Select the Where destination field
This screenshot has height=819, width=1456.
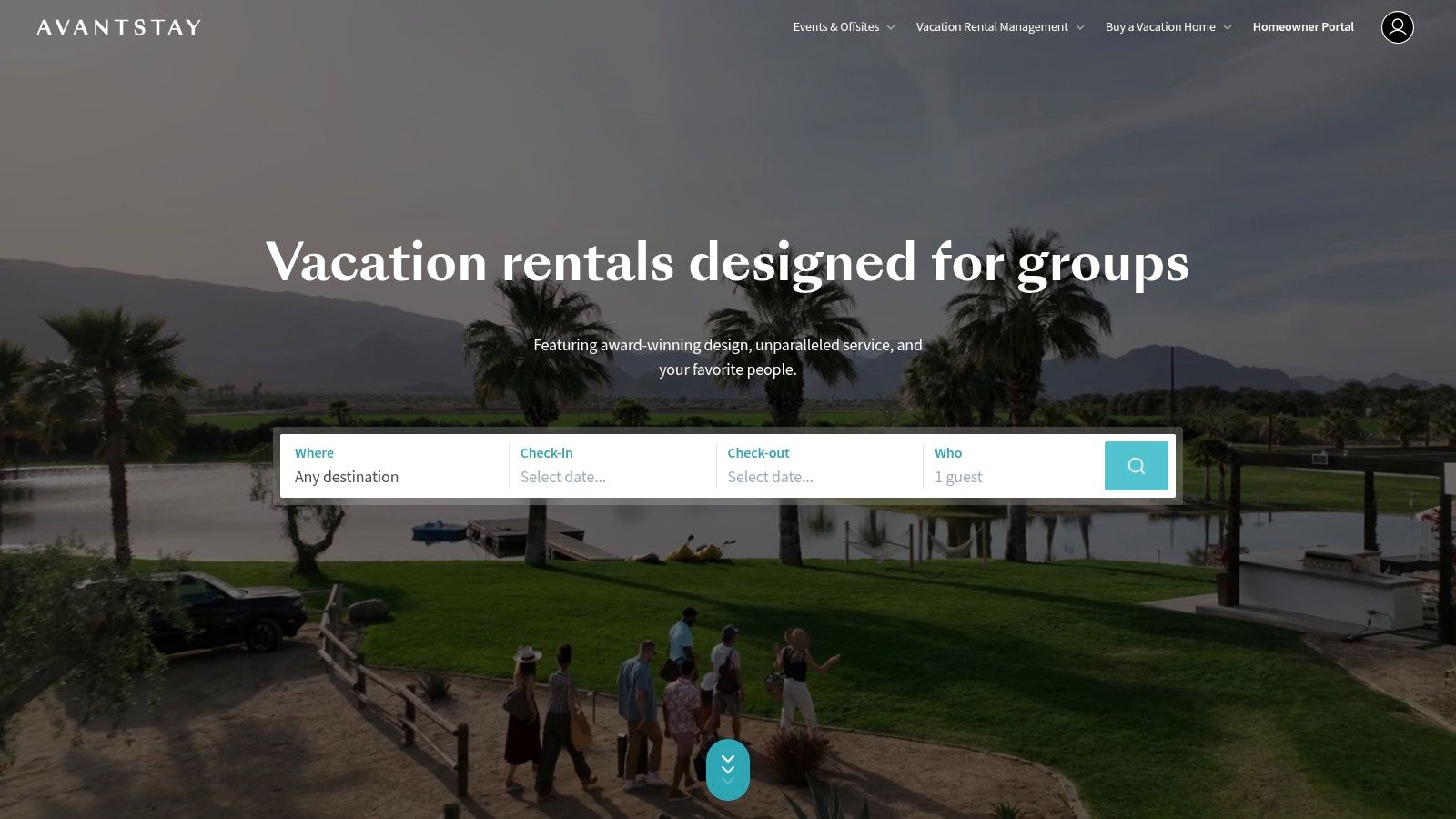click(x=395, y=466)
